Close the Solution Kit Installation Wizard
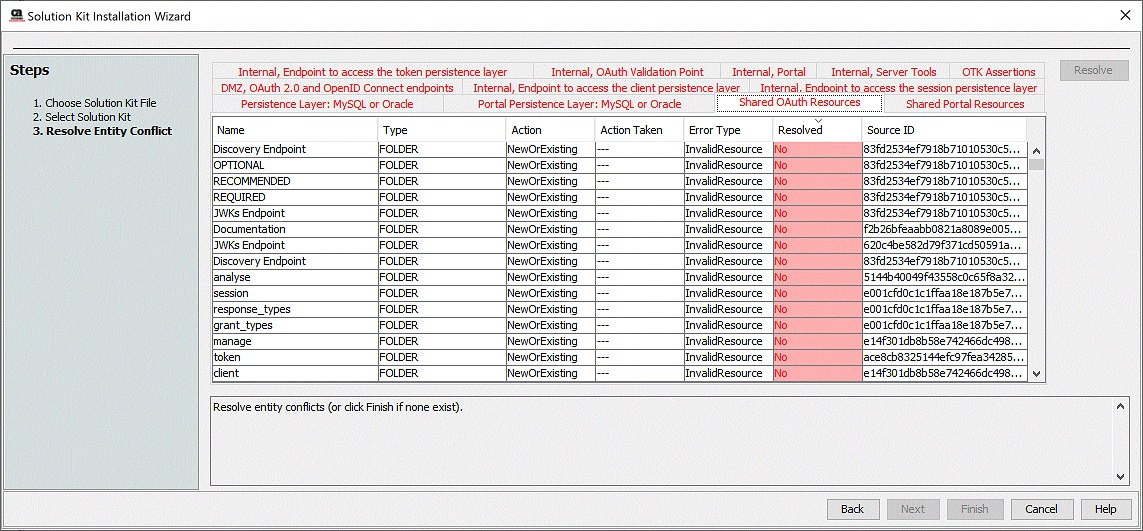Image resolution: width=1143 pixels, height=531 pixels. tap(1126, 15)
